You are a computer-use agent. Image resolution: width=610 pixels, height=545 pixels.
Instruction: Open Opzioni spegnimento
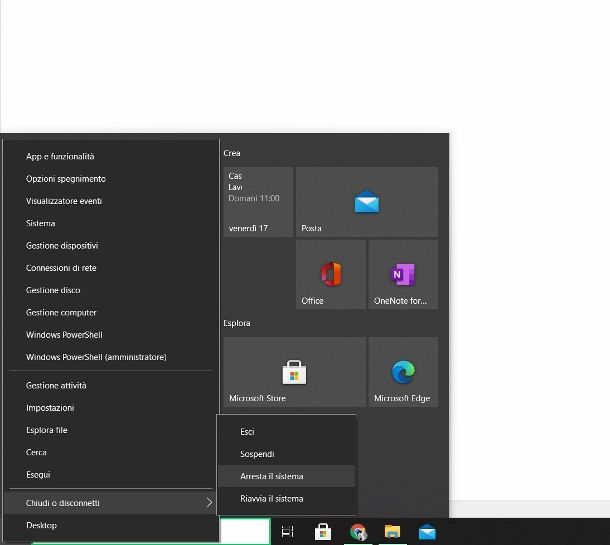click(111, 179)
